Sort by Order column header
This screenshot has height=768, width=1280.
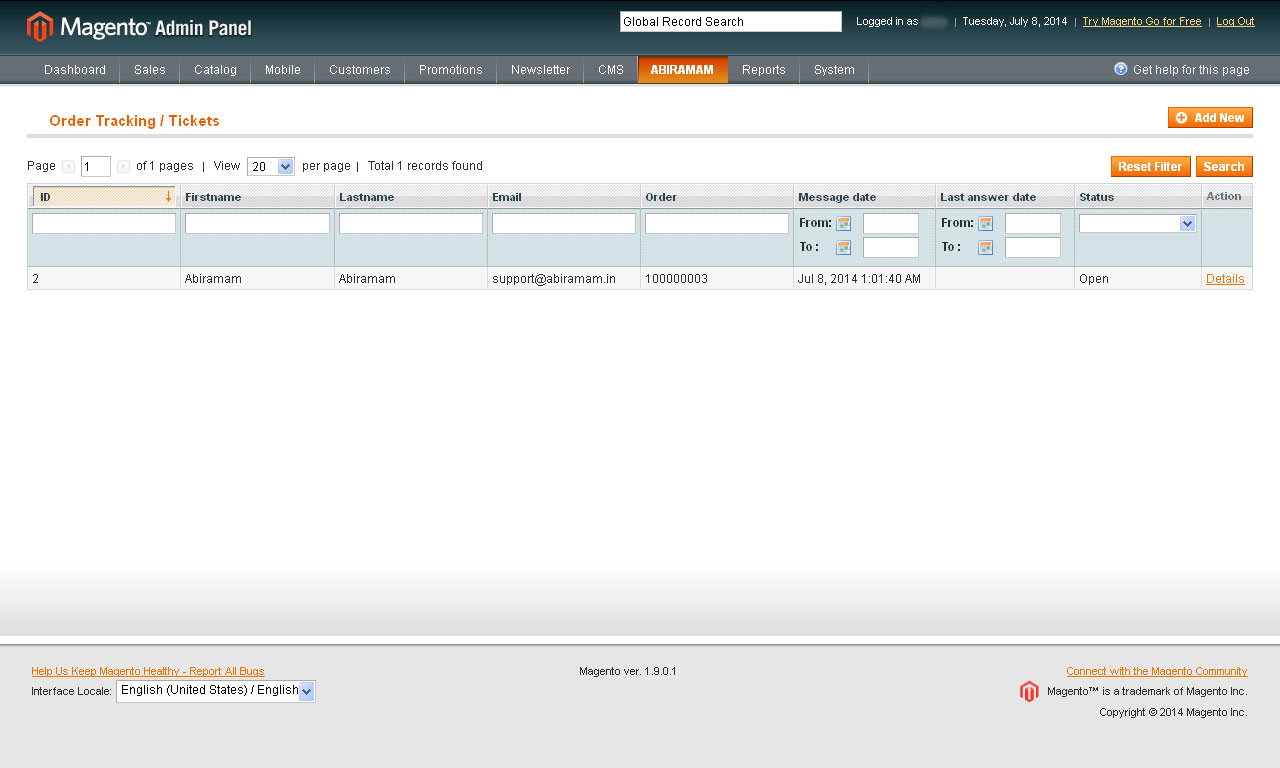tap(661, 197)
